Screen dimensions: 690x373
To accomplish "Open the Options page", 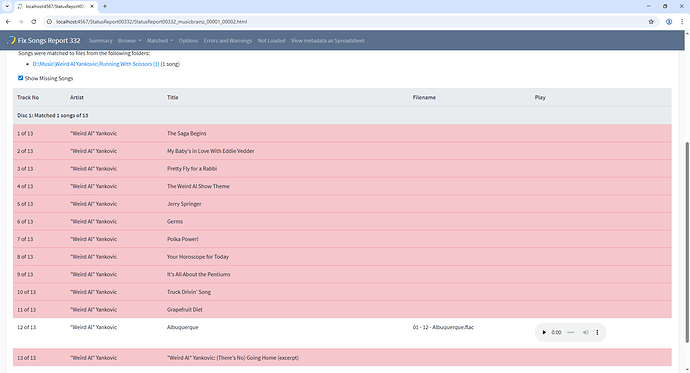I will point(188,40).
